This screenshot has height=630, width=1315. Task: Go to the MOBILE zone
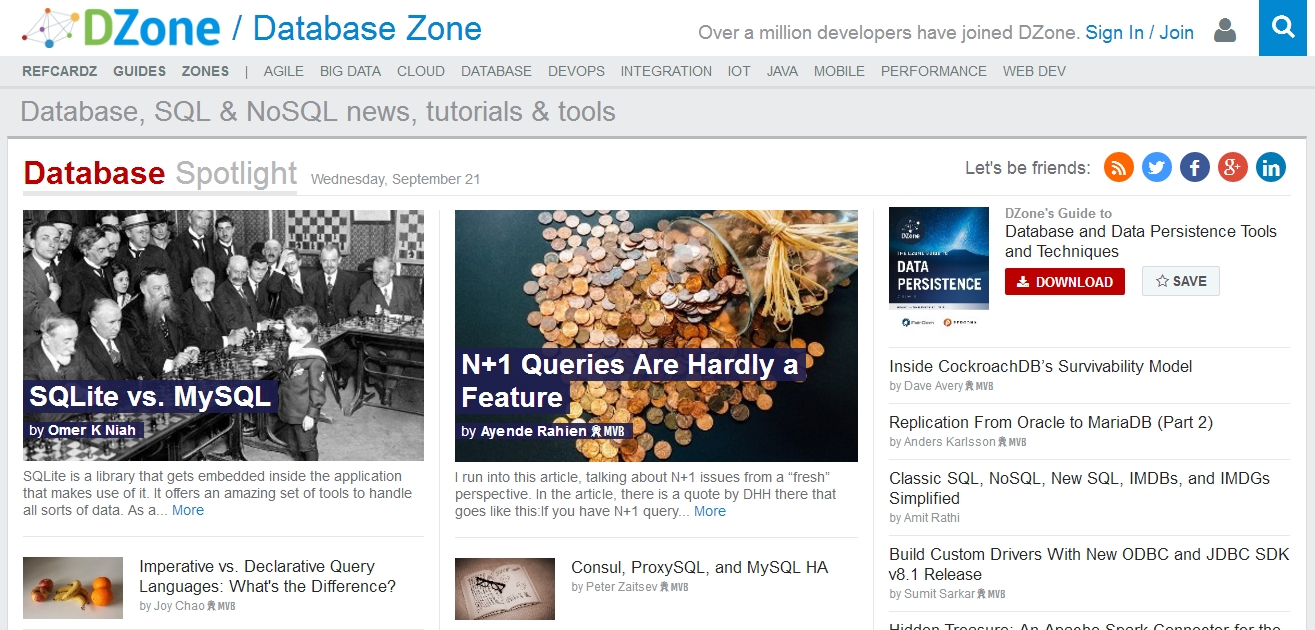839,71
